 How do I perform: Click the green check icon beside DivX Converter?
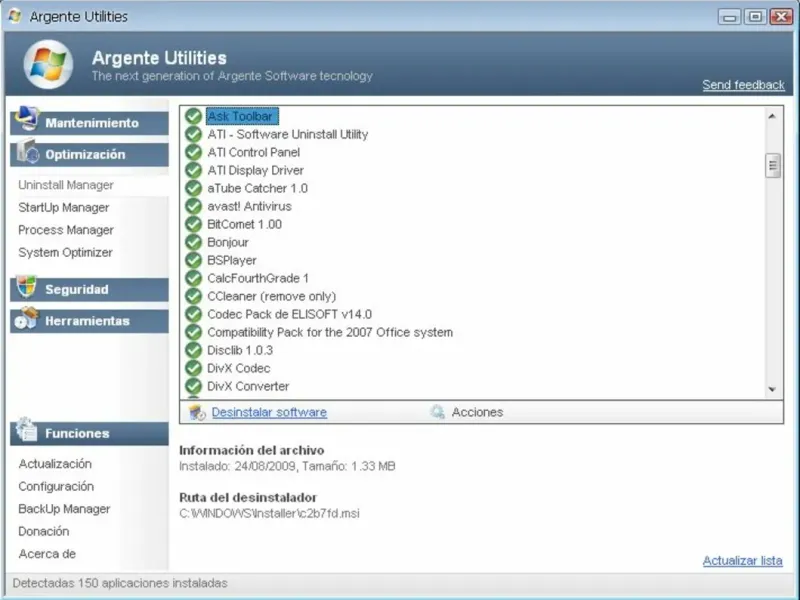(x=193, y=386)
